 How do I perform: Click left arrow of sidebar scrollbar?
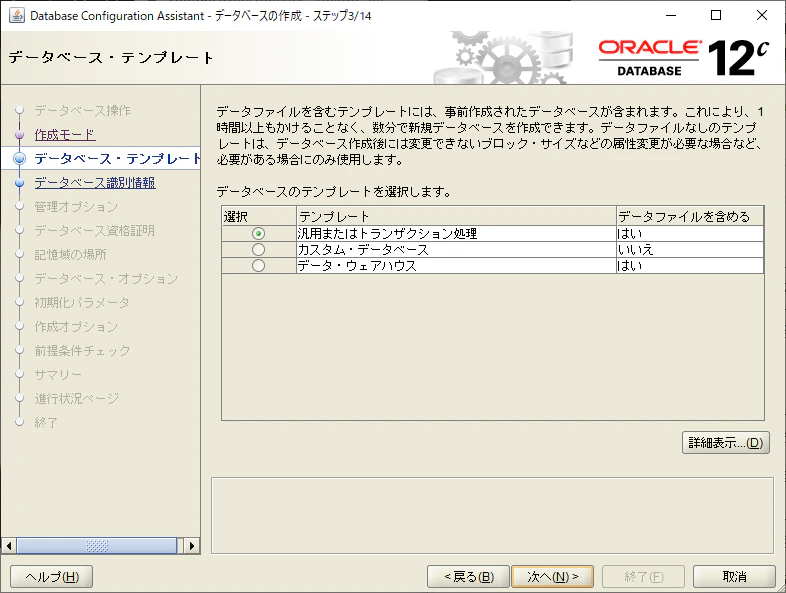(x=9, y=545)
